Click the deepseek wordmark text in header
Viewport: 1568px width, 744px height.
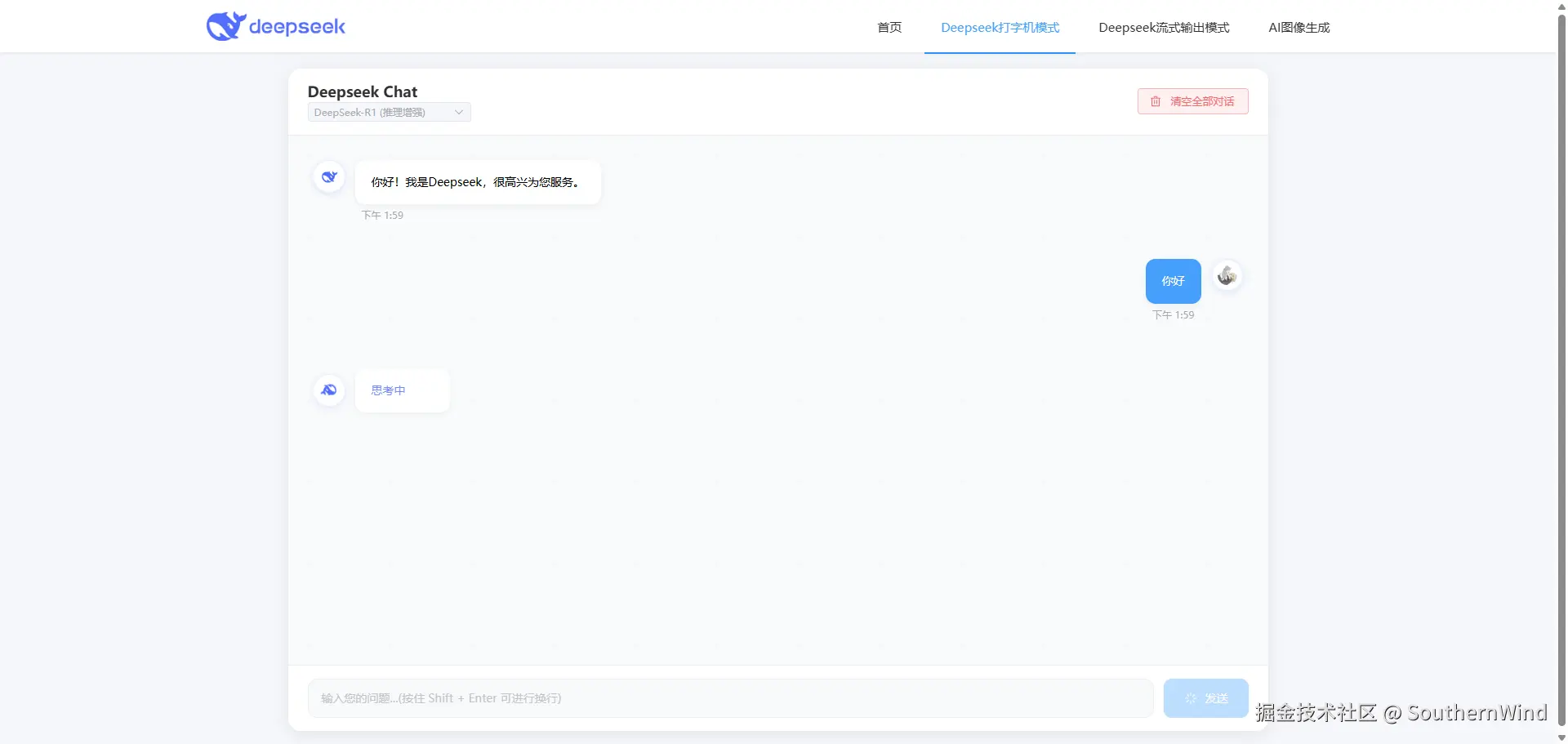pyautogui.click(x=297, y=26)
